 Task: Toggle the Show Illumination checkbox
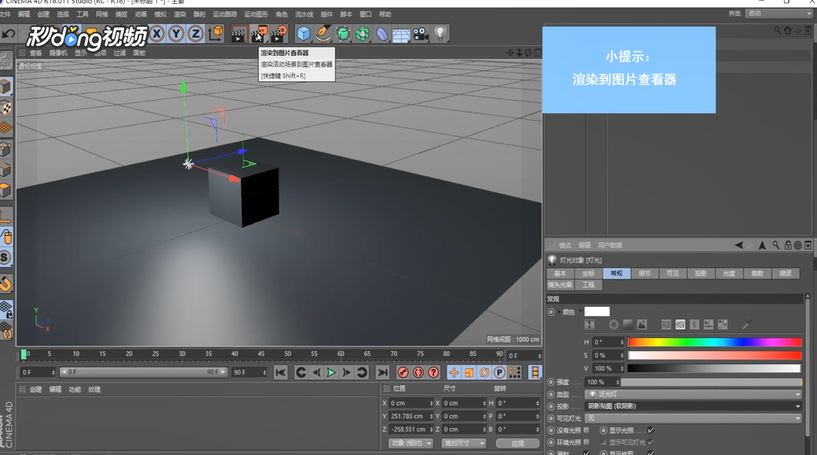tap(651, 430)
